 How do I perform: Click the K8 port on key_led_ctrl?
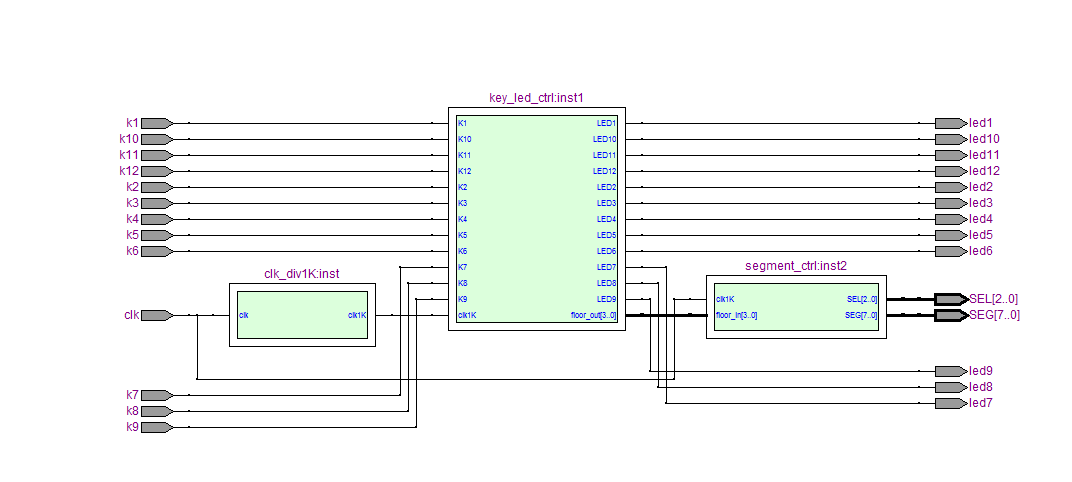pyautogui.click(x=463, y=283)
